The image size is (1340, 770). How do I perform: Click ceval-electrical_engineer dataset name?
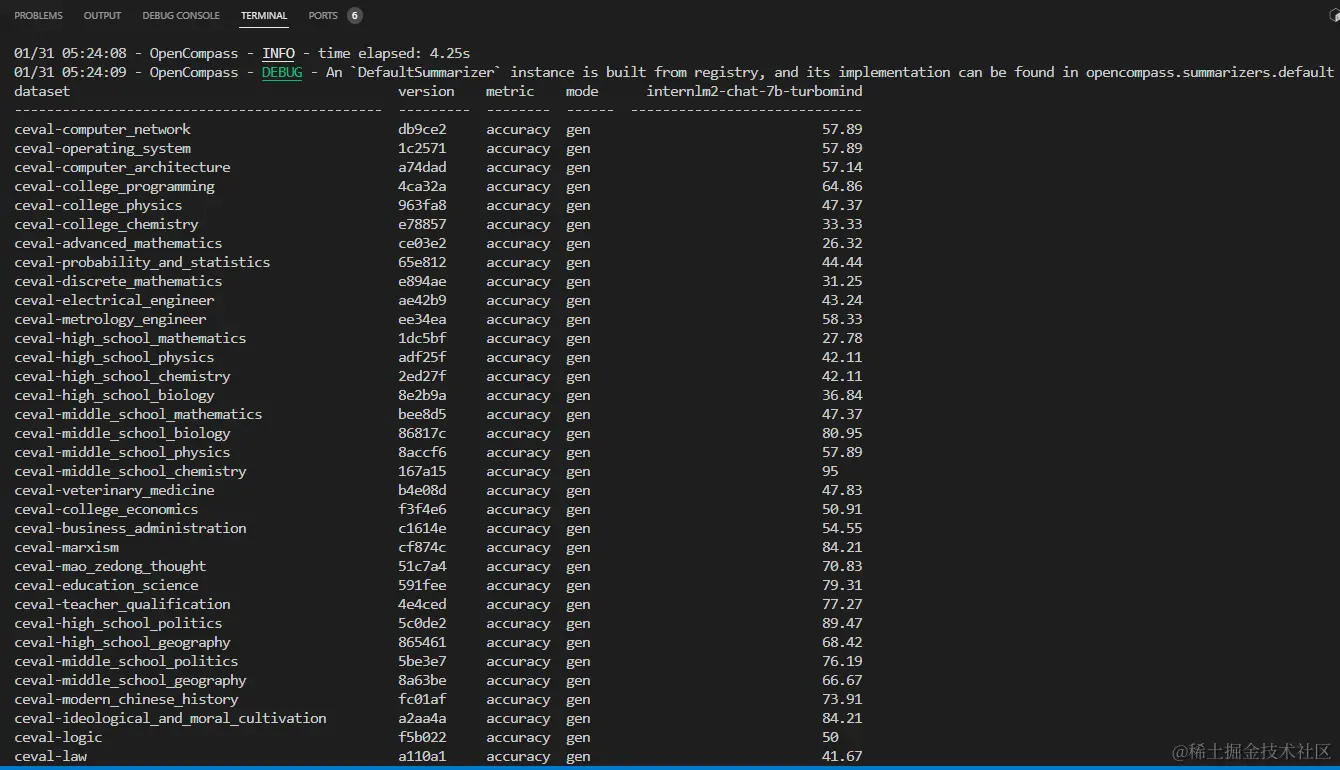pos(114,300)
